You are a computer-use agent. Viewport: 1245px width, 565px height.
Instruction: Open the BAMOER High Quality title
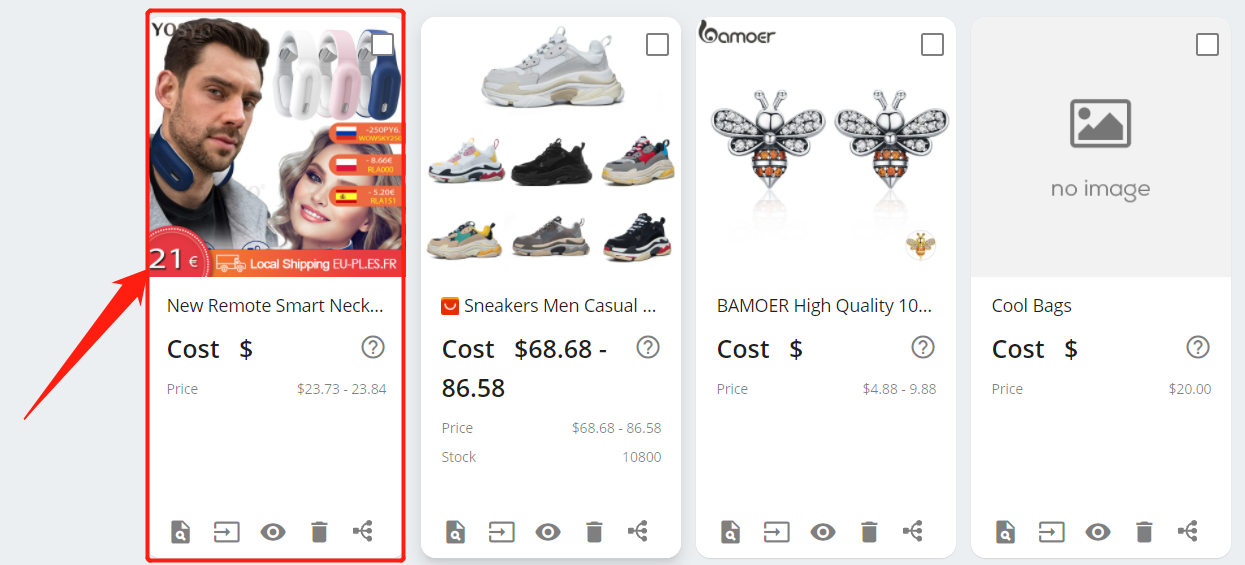pos(825,306)
